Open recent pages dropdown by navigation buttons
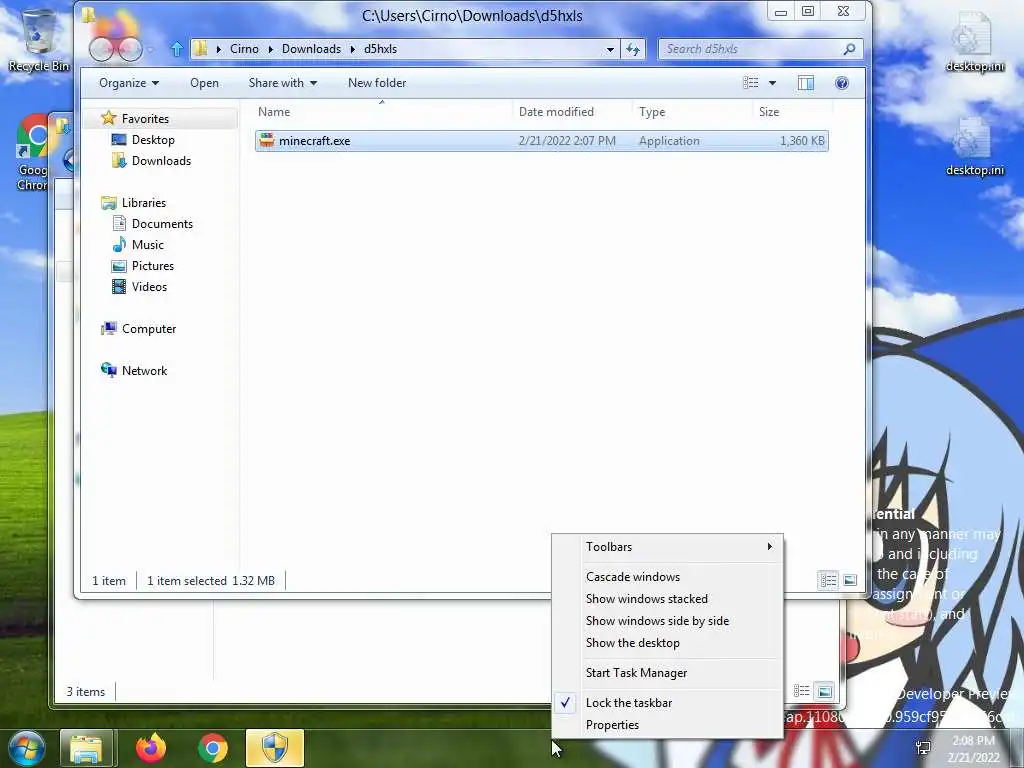Viewport: 1024px width, 768px height. (x=151, y=49)
